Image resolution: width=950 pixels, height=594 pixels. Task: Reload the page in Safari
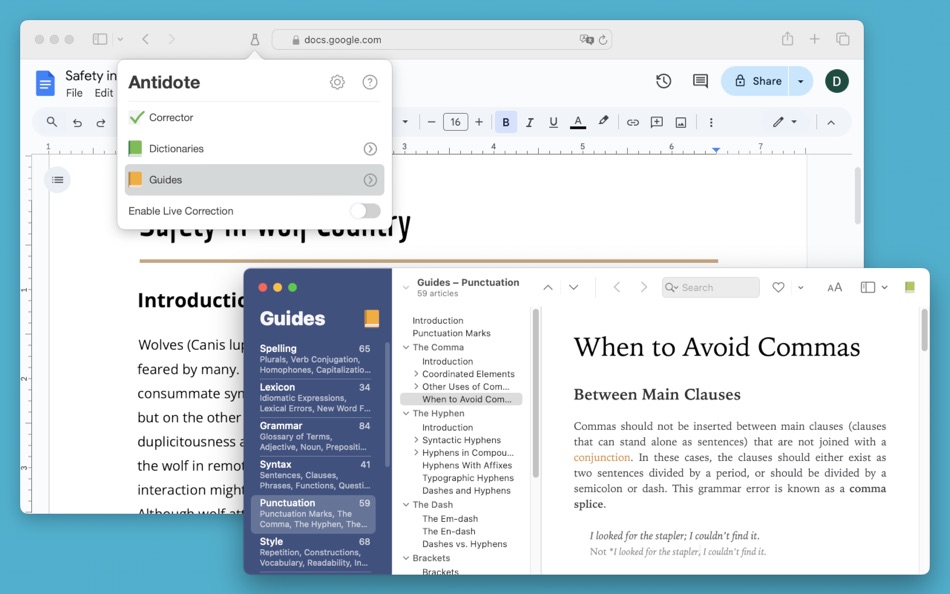pyautogui.click(x=603, y=39)
